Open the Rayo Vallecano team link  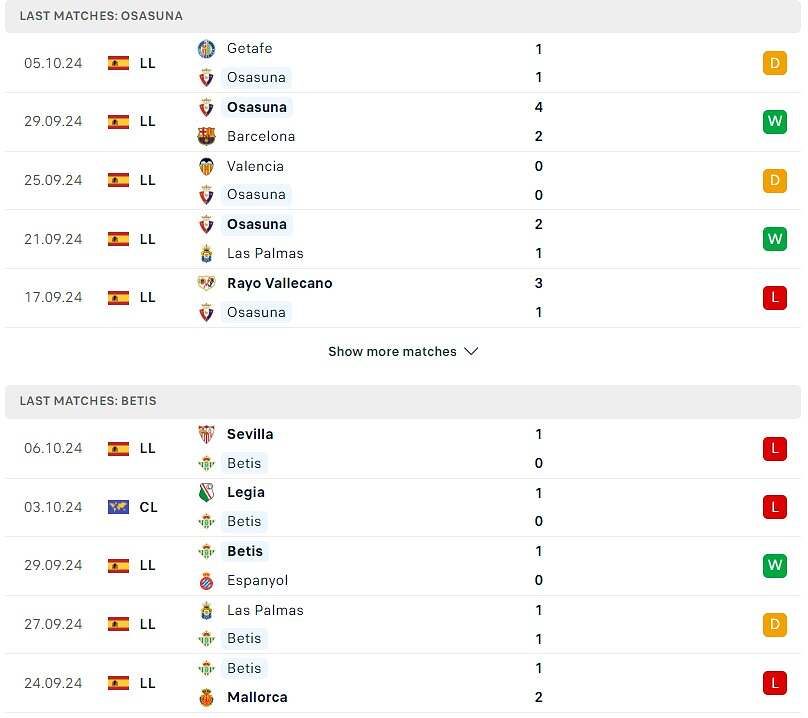click(279, 283)
